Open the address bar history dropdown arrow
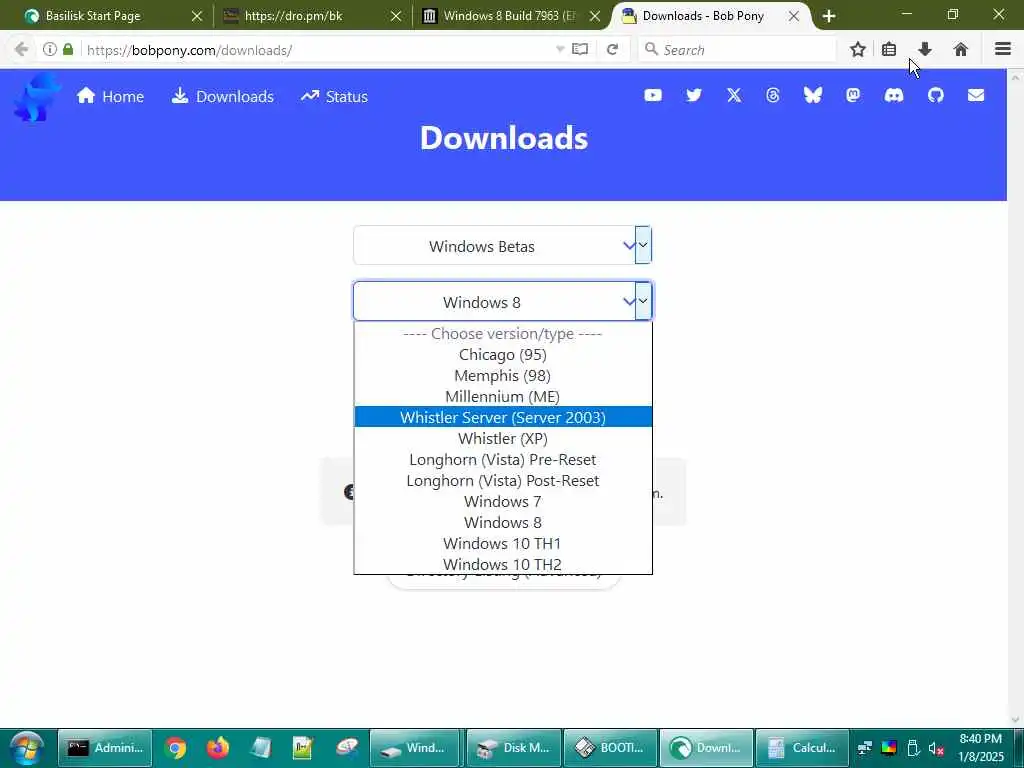Viewport: 1024px width, 768px height. [x=560, y=50]
